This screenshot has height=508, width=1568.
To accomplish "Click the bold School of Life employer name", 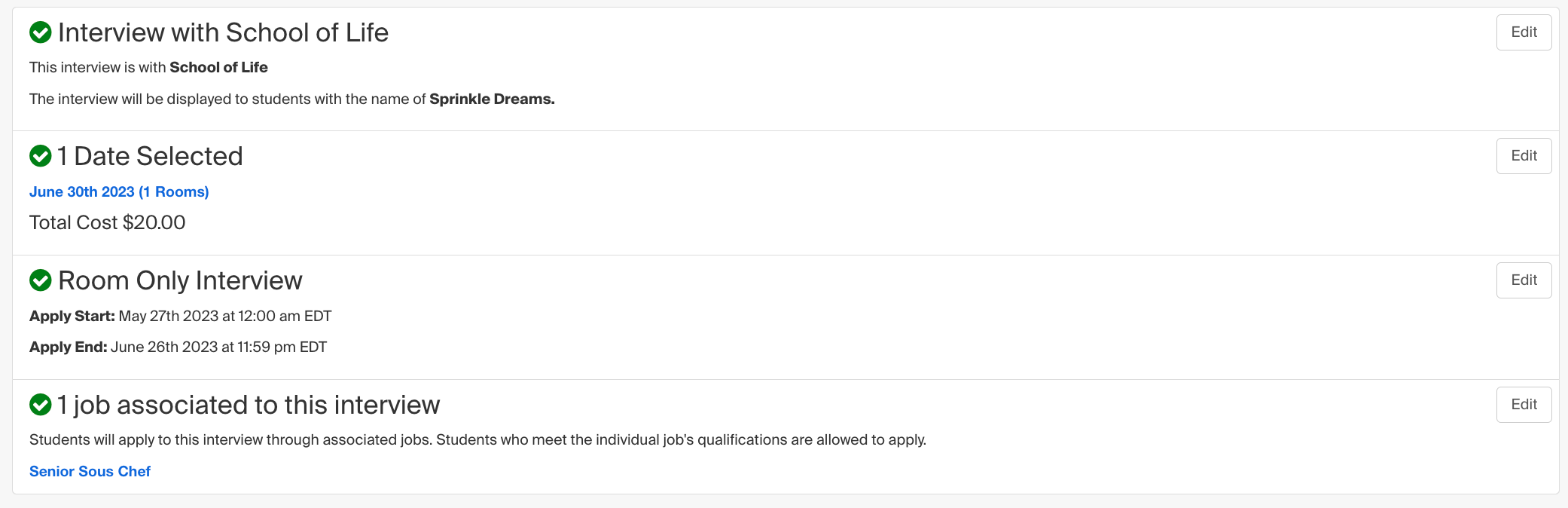I will point(218,67).
